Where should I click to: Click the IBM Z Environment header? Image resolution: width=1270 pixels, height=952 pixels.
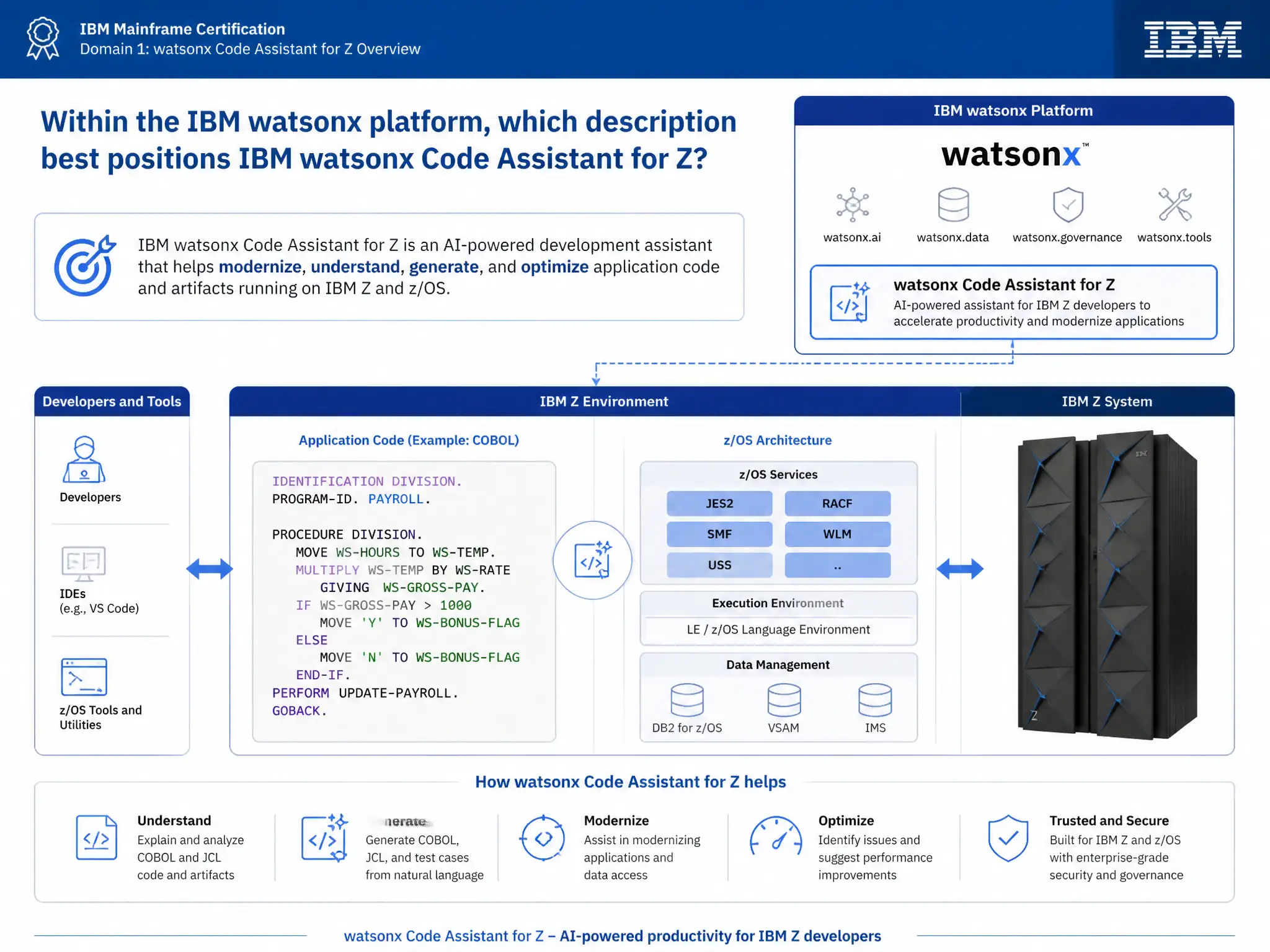(595, 402)
